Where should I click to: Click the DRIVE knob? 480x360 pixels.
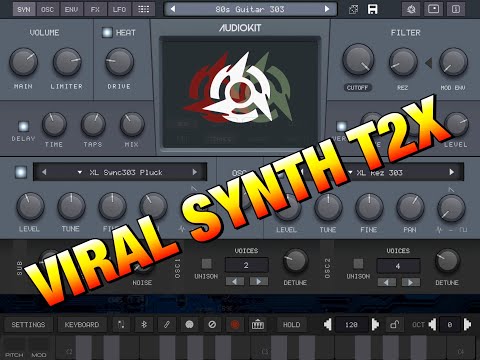coord(119,62)
